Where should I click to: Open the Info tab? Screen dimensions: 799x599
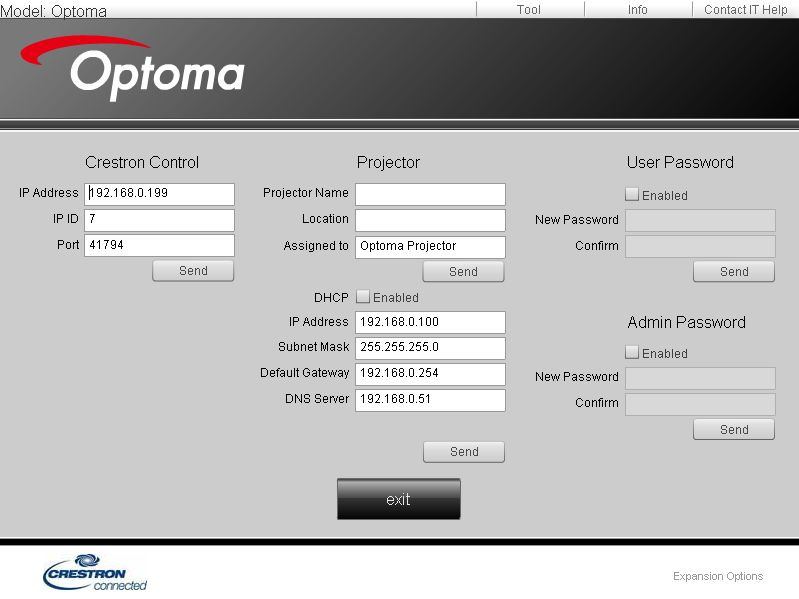tap(637, 9)
